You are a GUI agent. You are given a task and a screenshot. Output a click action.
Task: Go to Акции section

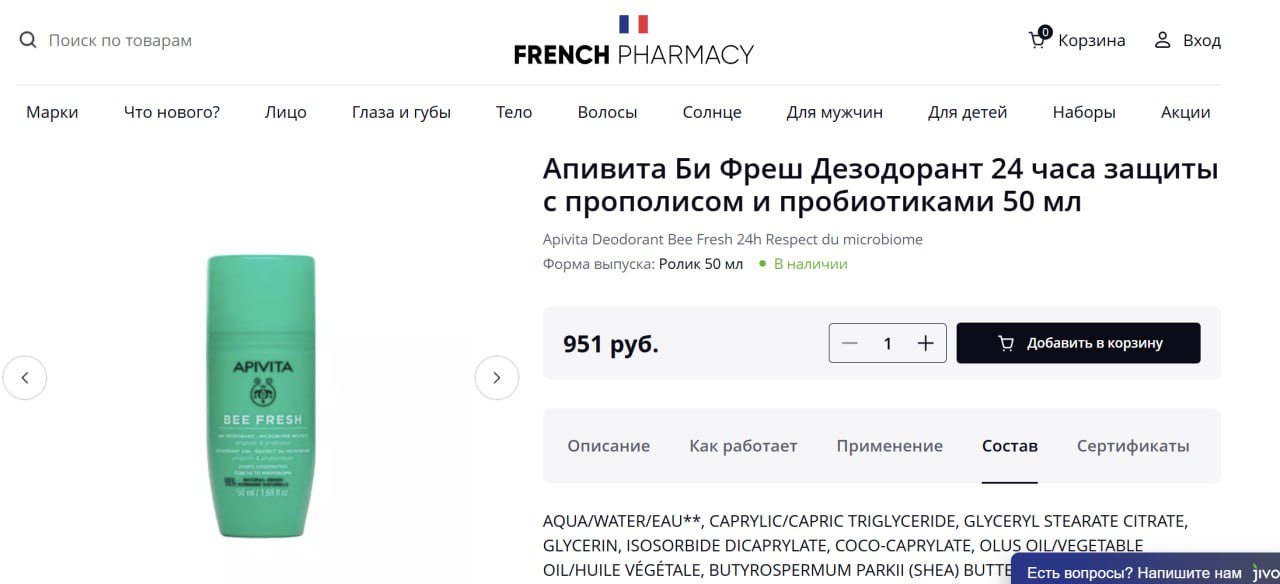1185,112
